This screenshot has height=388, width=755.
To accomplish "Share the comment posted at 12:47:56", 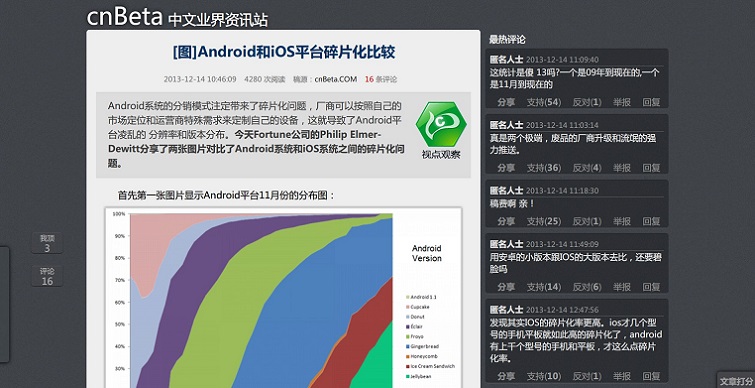I will tap(506, 376).
